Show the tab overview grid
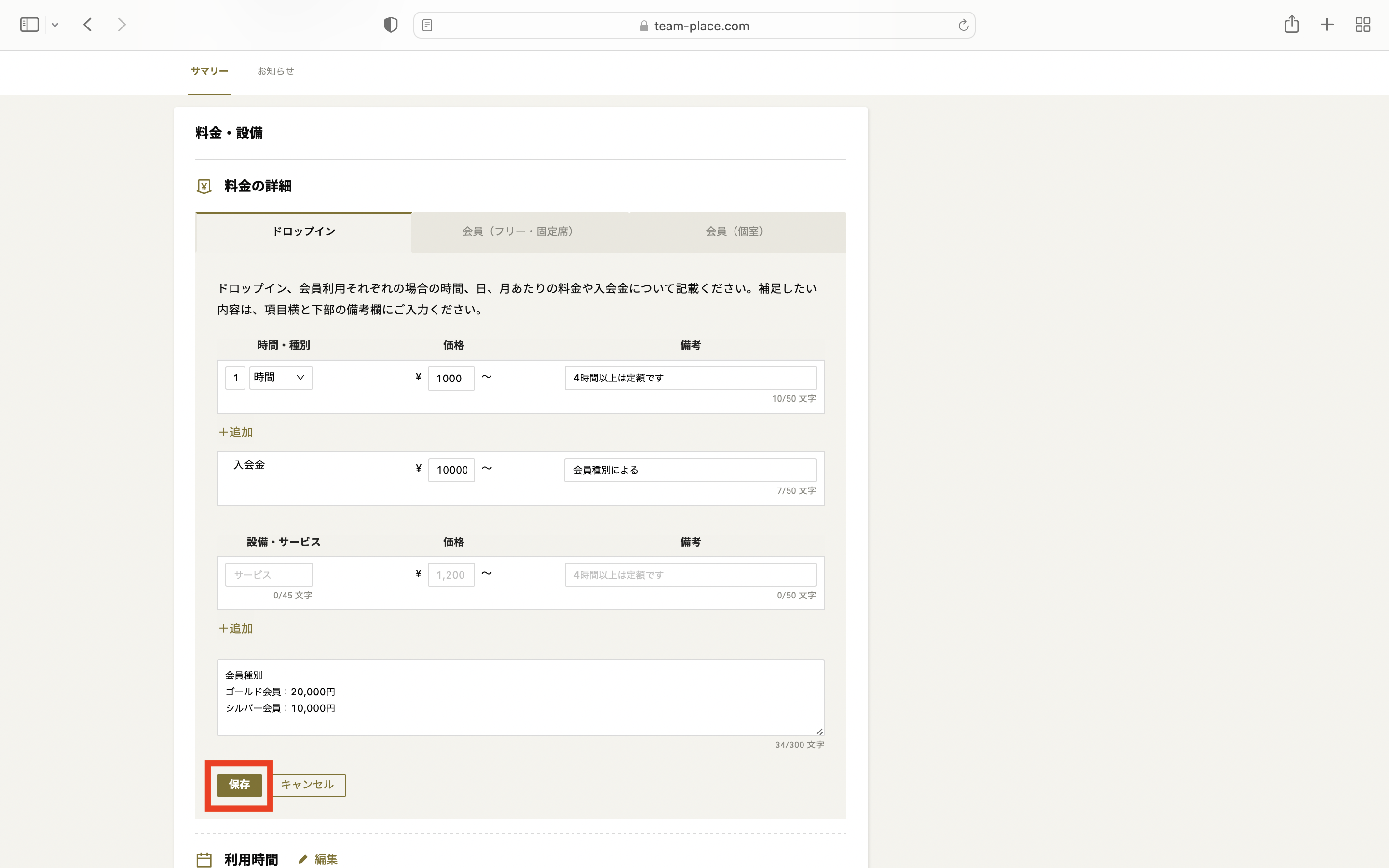Screen dimensions: 1389x868 1362,25
